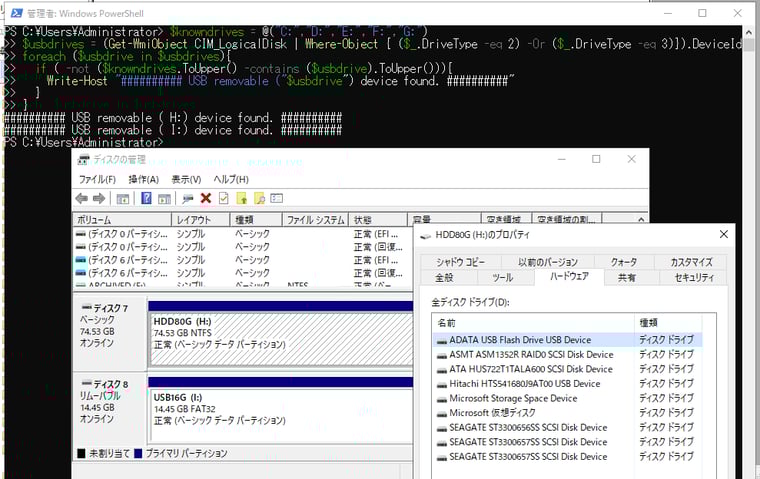Switch to the ツール tab
The width and height of the screenshot is (760, 479).
(x=503, y=277)
